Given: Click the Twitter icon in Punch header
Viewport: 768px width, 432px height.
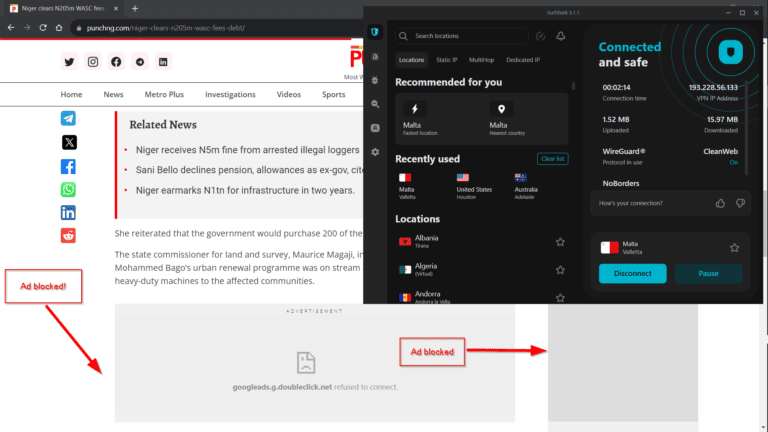Looking at the screenshot, I should [69, 62].
